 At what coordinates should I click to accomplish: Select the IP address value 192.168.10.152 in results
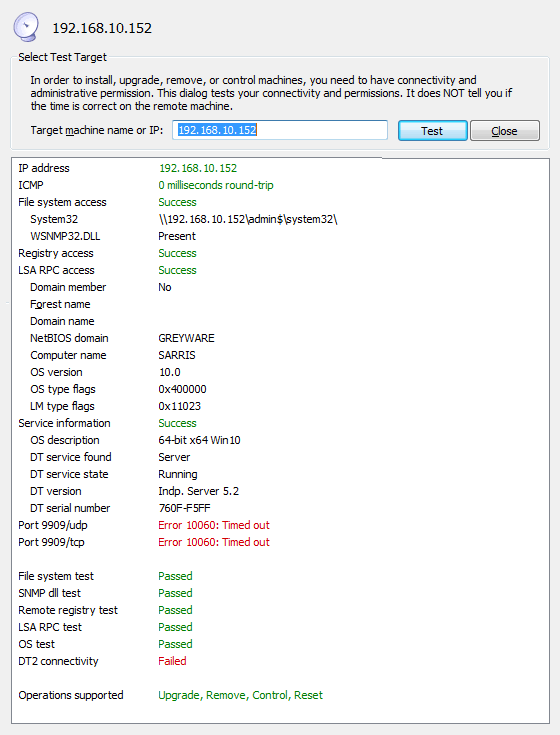198,168
